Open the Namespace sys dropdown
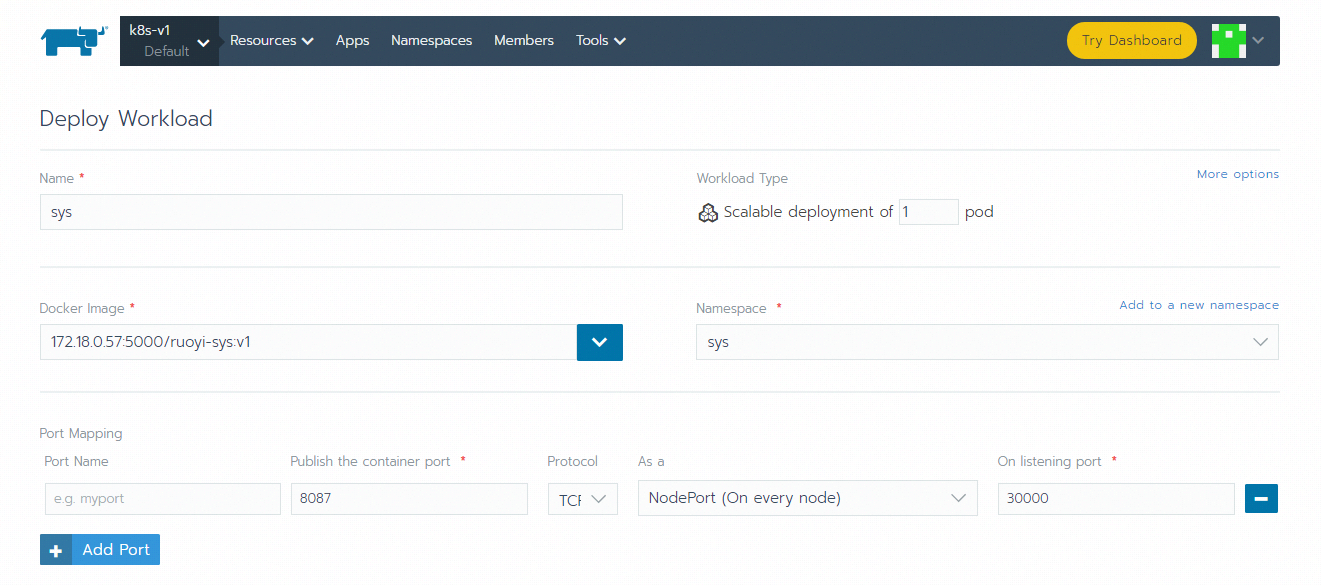This screenshot has width=1321, height=586. pyautogui.click(x=986, y=342)
